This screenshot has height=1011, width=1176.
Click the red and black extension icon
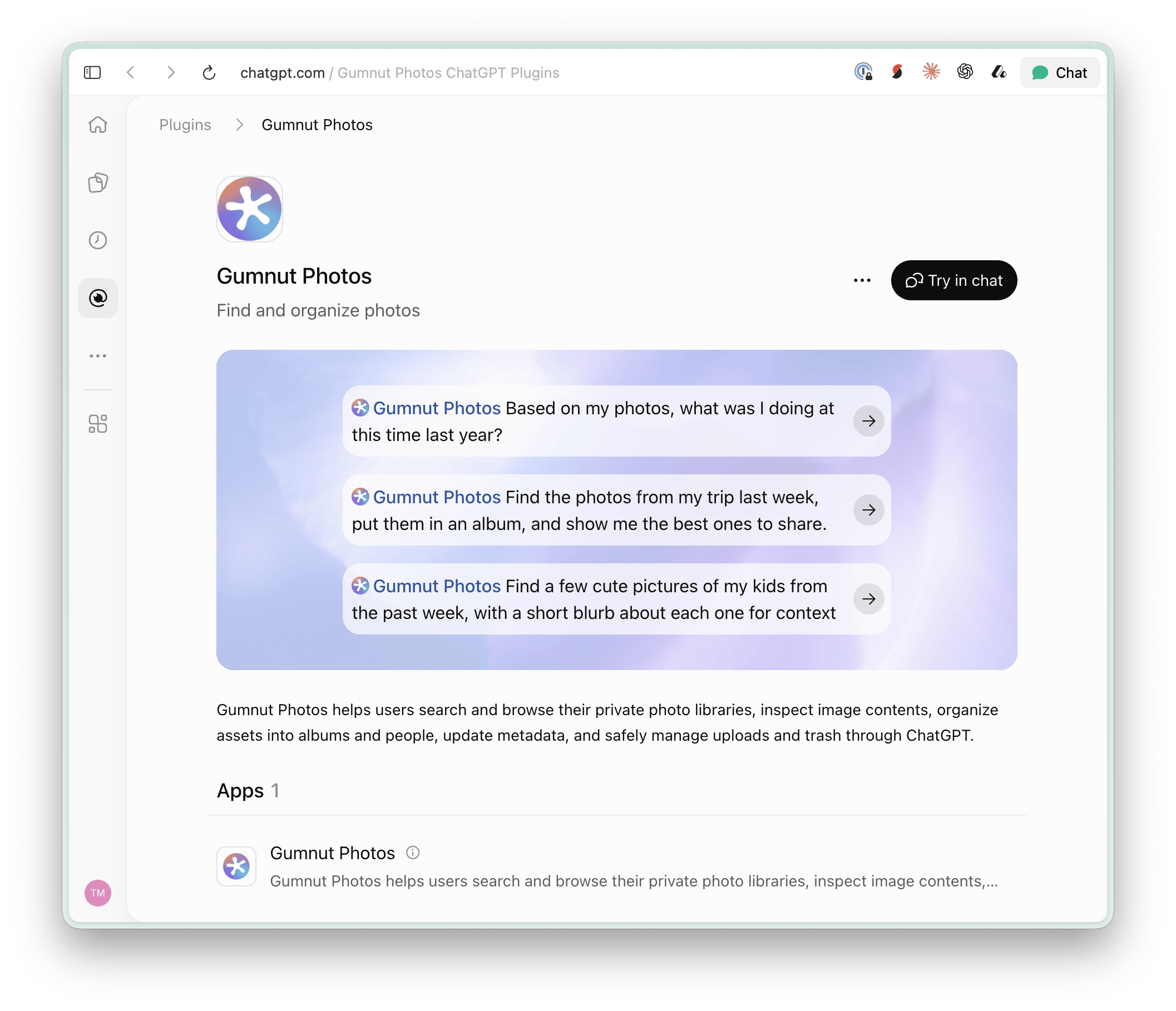[x=897, y=72]
